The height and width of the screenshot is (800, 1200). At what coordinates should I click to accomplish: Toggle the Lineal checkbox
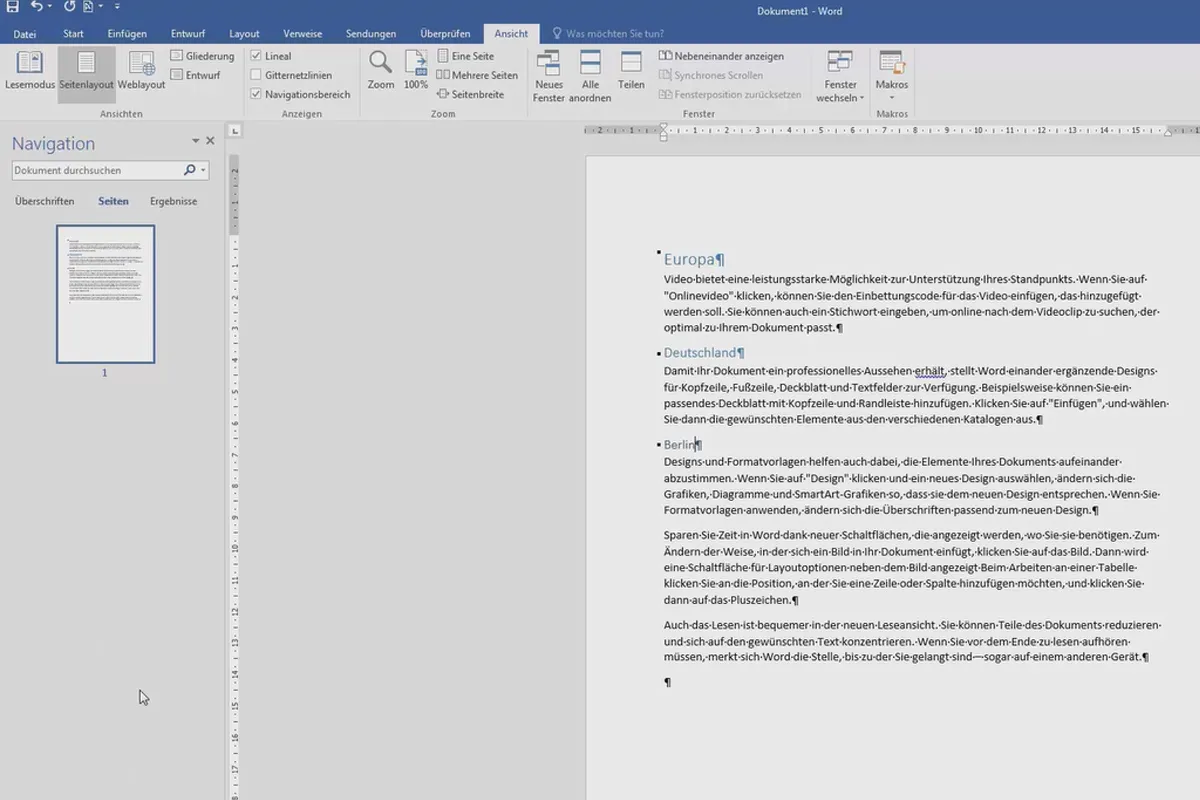tap(256, 56)
